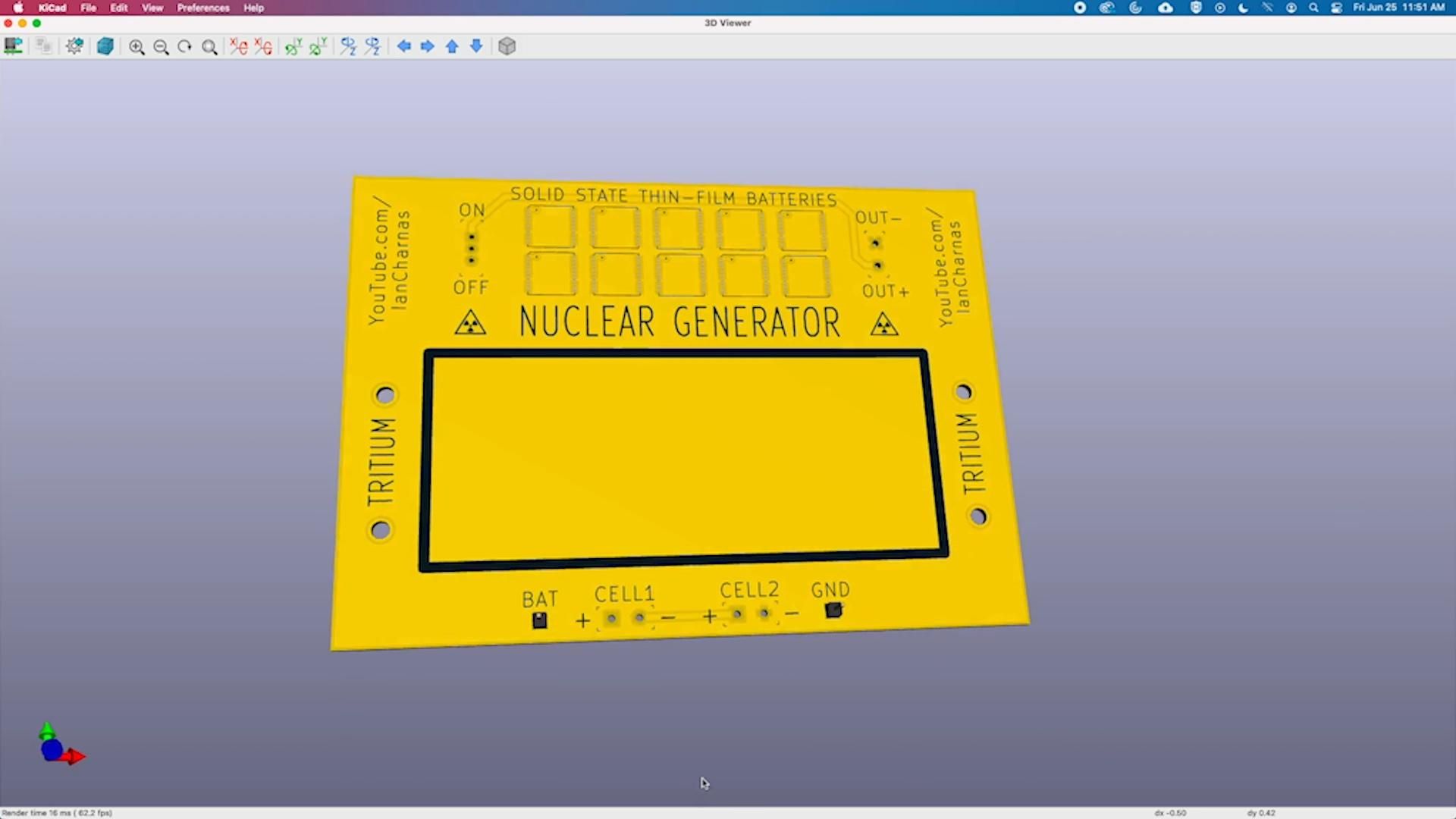Zoom out from the PCB

tap(162, 46)
